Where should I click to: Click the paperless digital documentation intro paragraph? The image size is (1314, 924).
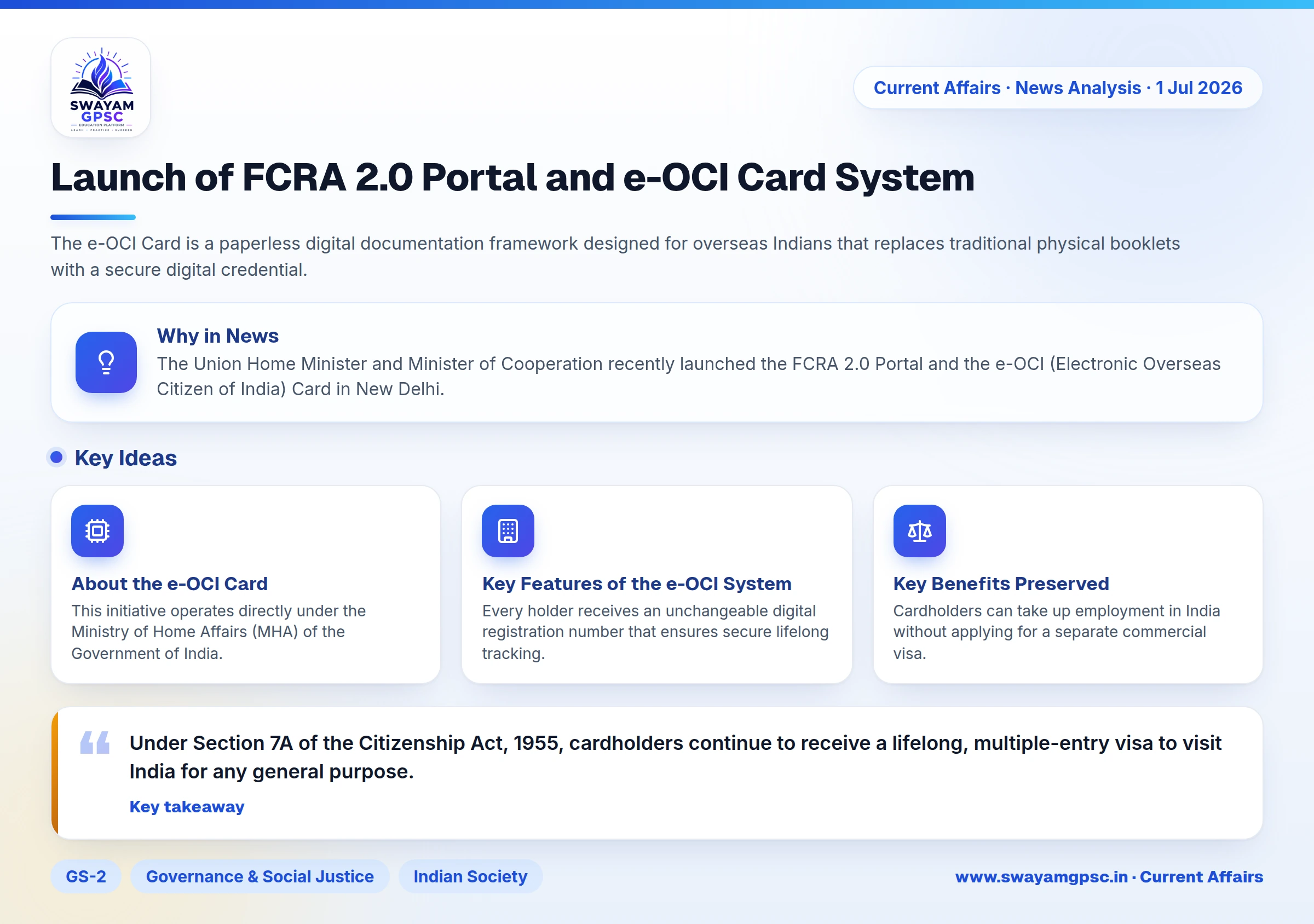[x=615, y=256]
